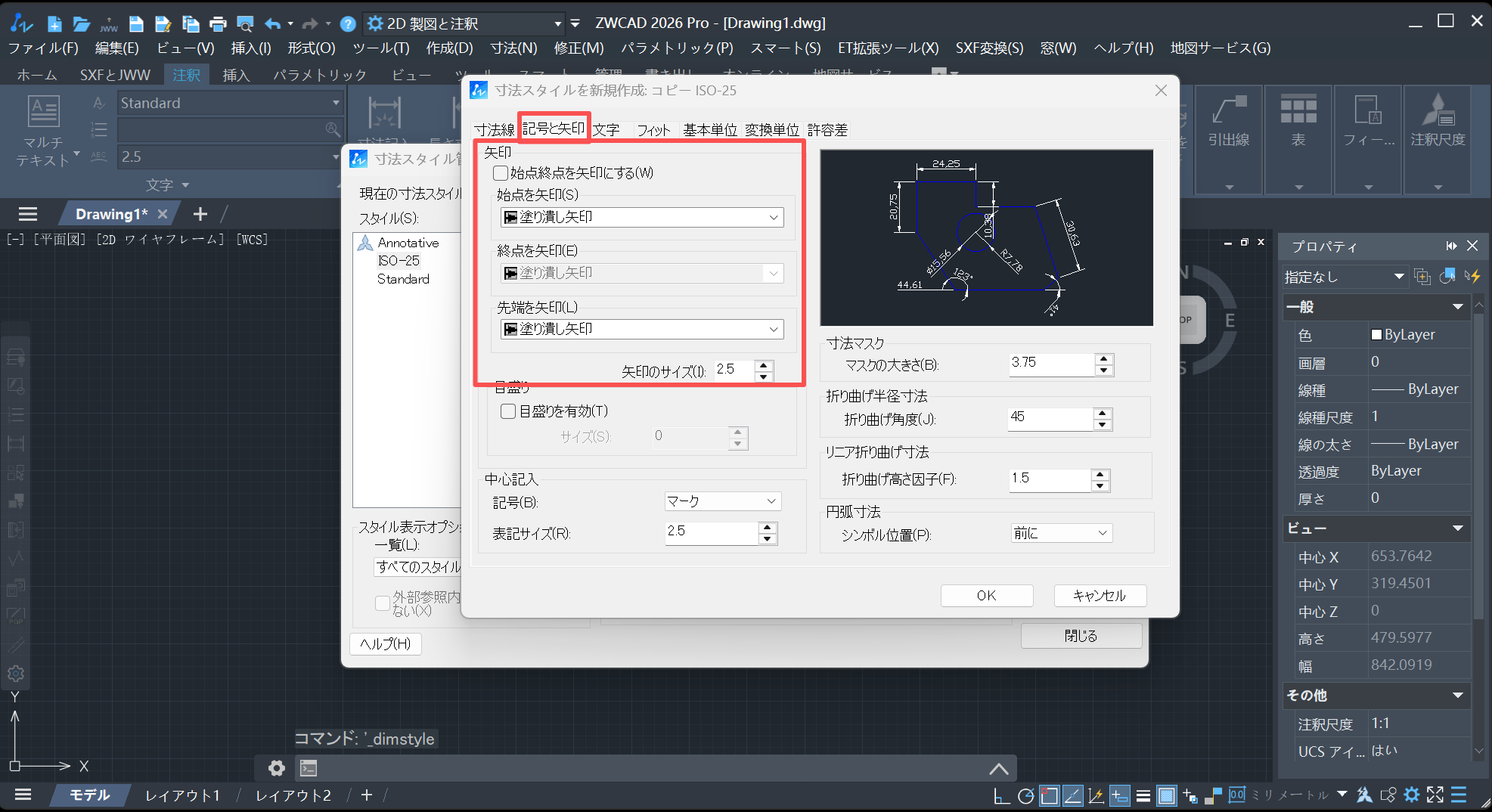Toggle ortho mode in the status bar
1492x812 pixels.
click(1002, 795)
